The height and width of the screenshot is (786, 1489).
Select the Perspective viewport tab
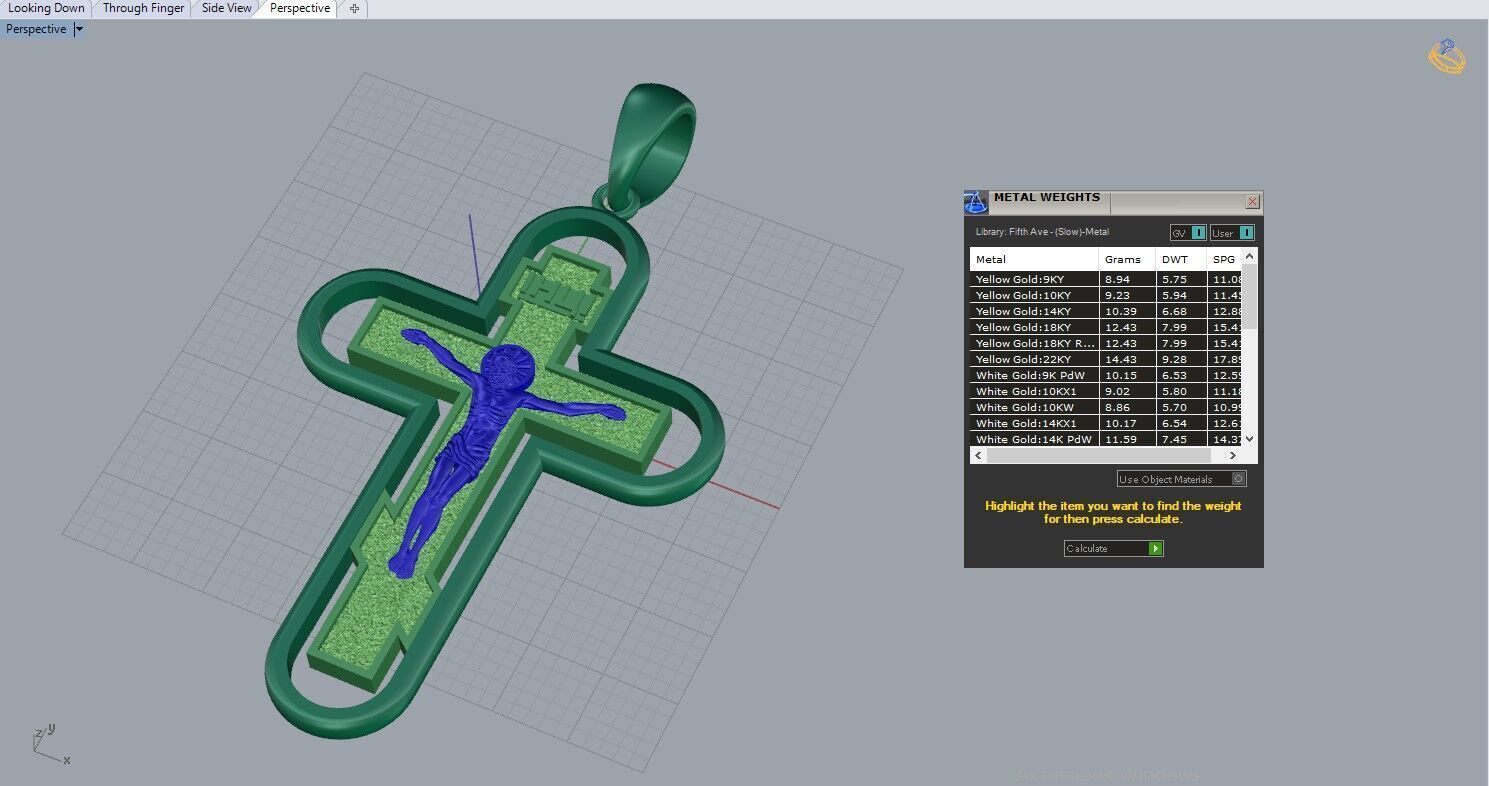(299, 8)
